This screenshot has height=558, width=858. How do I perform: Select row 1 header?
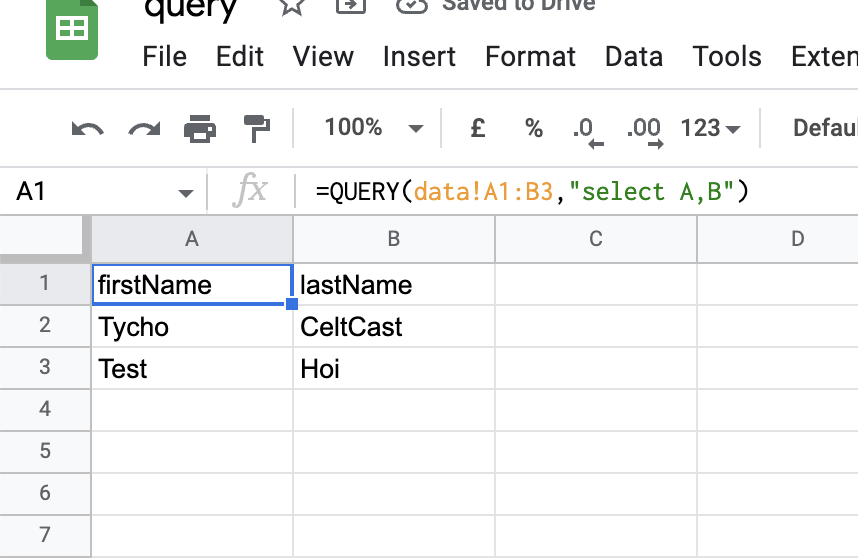pyautogui.click(x=45, y=283)
